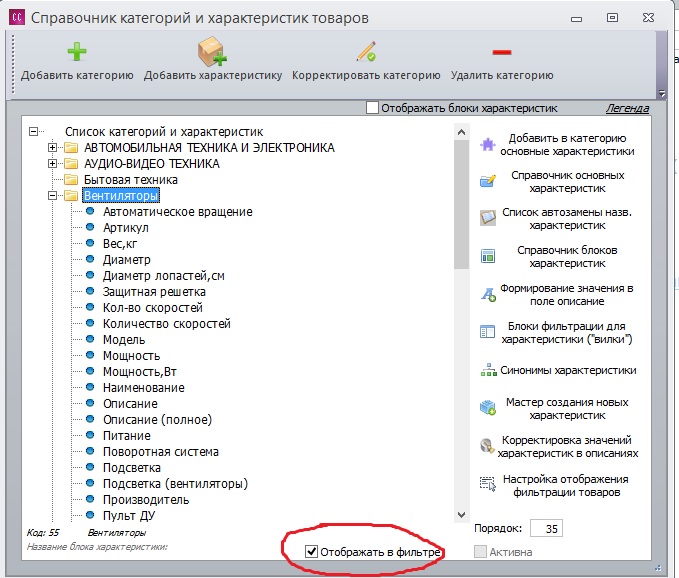Viewport: 679px width, 578px height.
Task: Click the pencil icon Корректировать категорию
Action: (366, 52)
